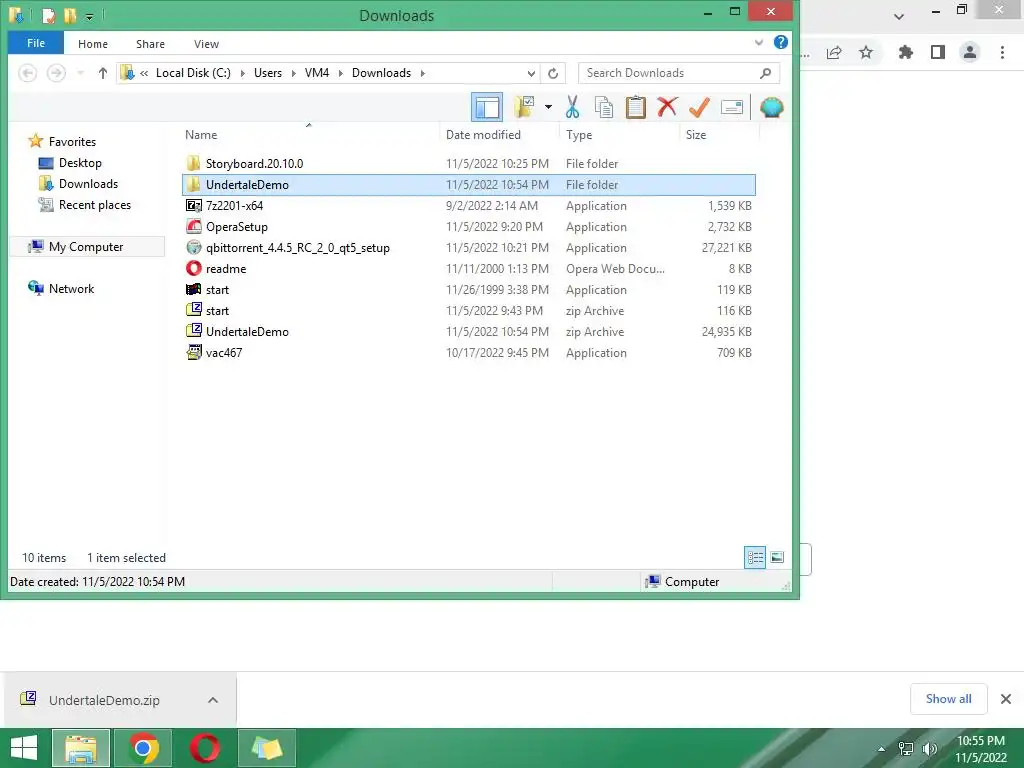Click the Copy toolbar icon
This screenshot has height=768, width=1024.
click(604, 107)
